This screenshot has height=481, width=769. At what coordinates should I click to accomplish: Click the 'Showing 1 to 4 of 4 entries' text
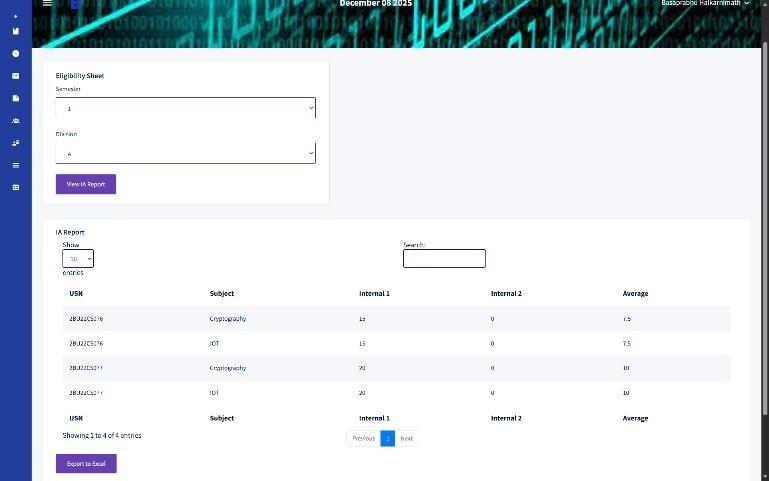[x=102, y=435]
